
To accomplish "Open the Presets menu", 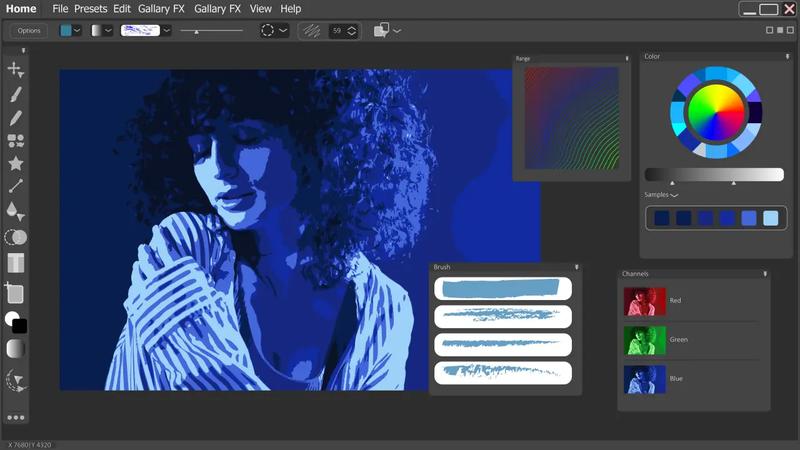I will coord(90,9).
